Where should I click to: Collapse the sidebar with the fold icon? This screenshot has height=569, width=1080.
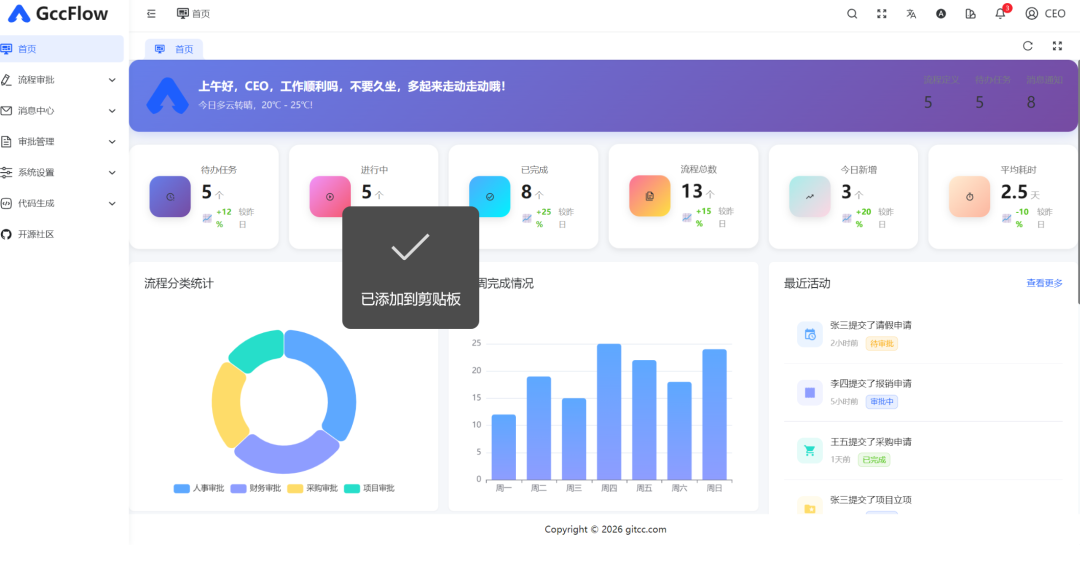[152, 14]
